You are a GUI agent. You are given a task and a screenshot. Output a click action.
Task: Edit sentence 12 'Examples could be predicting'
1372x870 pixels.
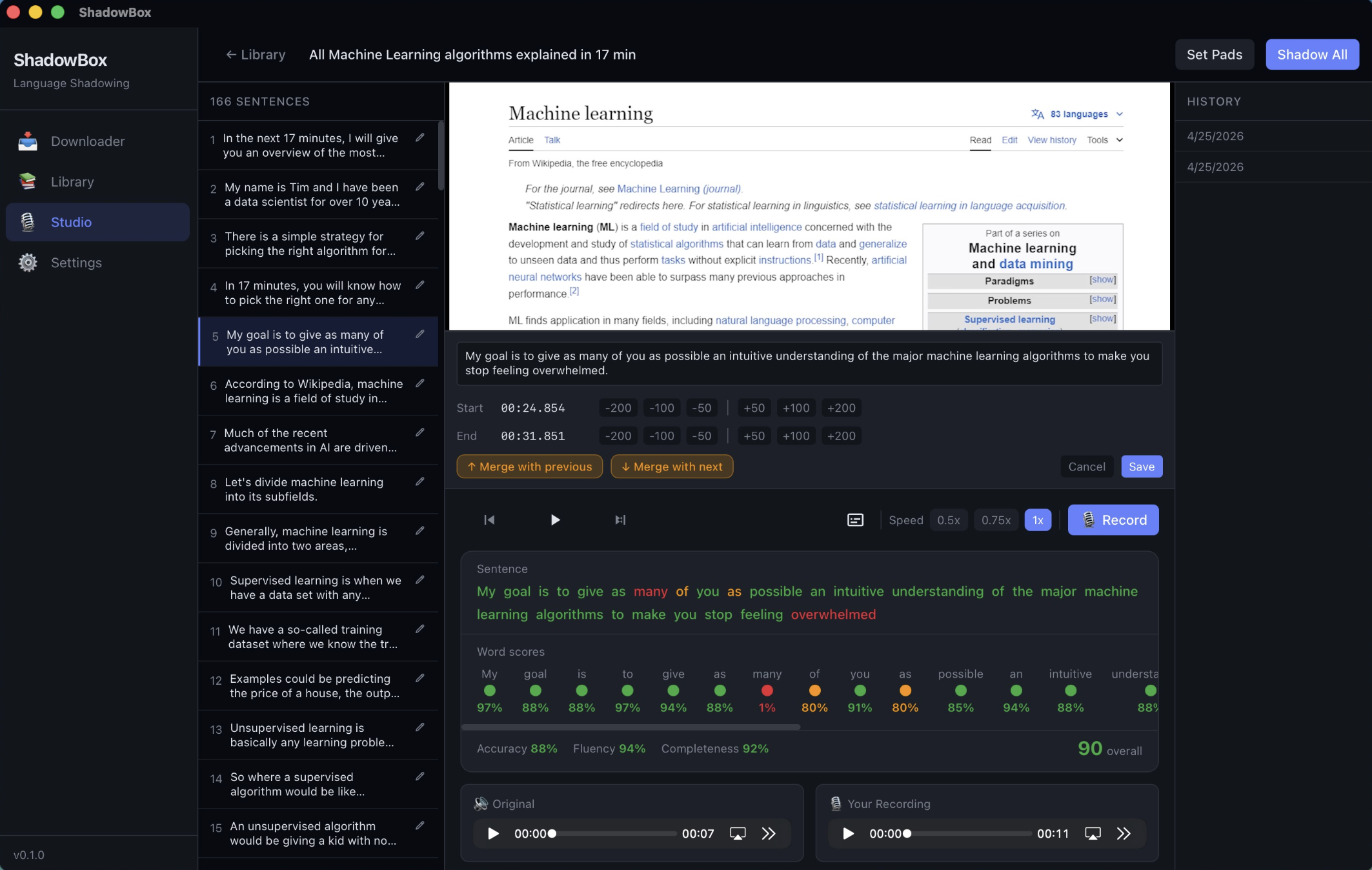coord(420,678)
